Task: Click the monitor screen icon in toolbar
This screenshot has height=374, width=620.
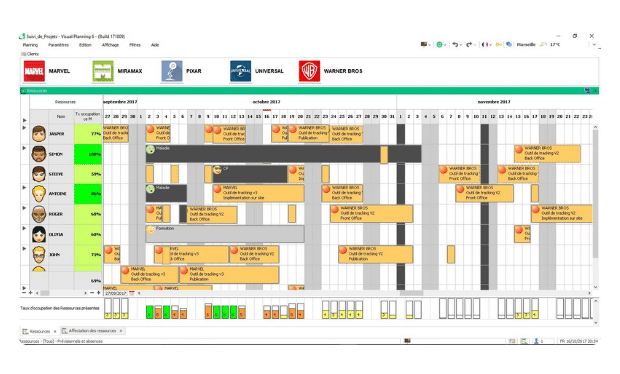Action: 424,45
